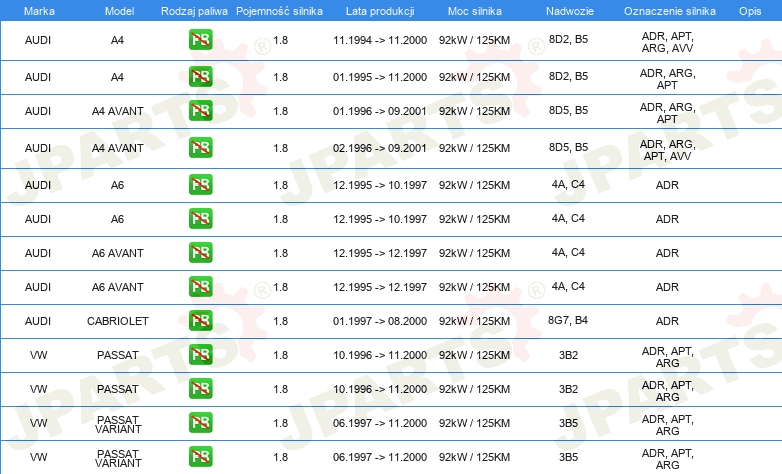The image size is (782, 474).
Task: Click fuel icon in A4 AVANT 02.1996 row
Action: (x=200, y=148)
